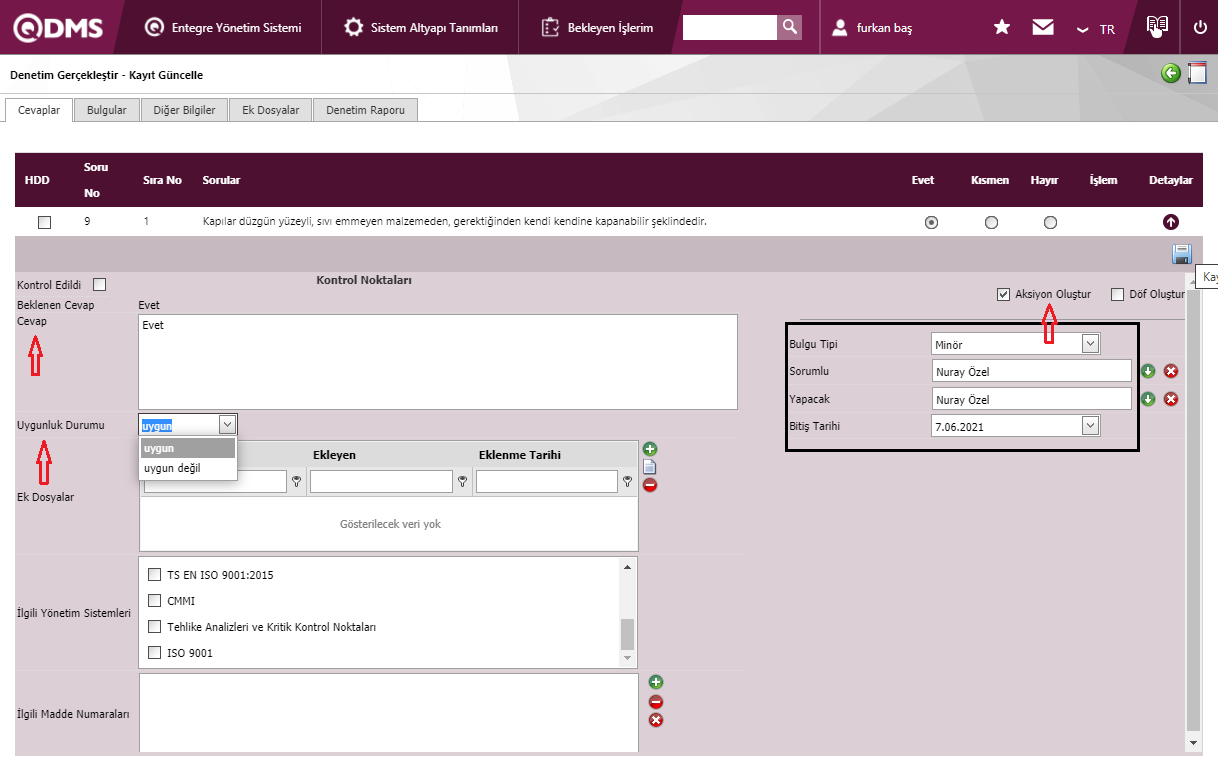Click the green back arrow icon
This screenshot has width=1218, height=759.
[x=1171, y=73]
